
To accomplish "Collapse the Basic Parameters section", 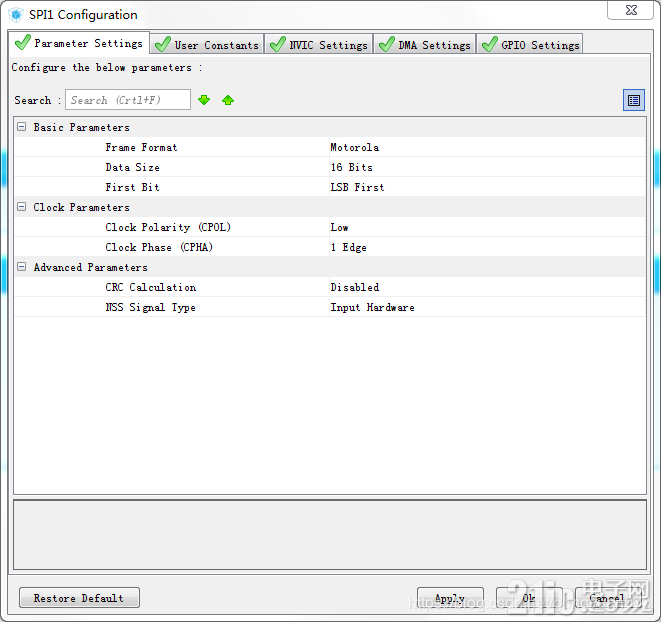I will 21,127.
